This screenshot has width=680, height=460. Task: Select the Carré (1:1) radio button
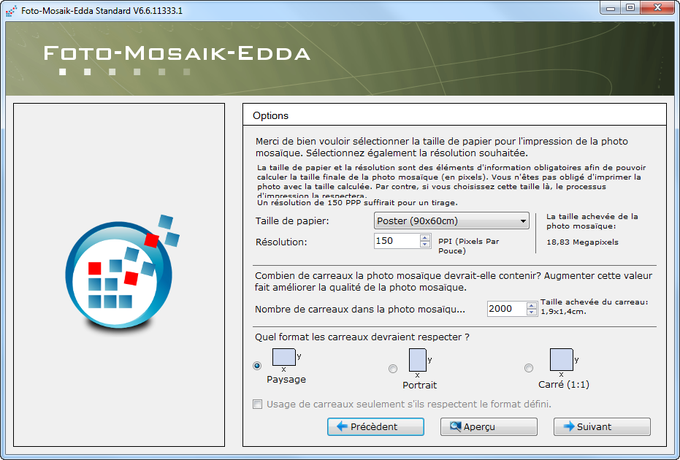(x=528, y=368)
